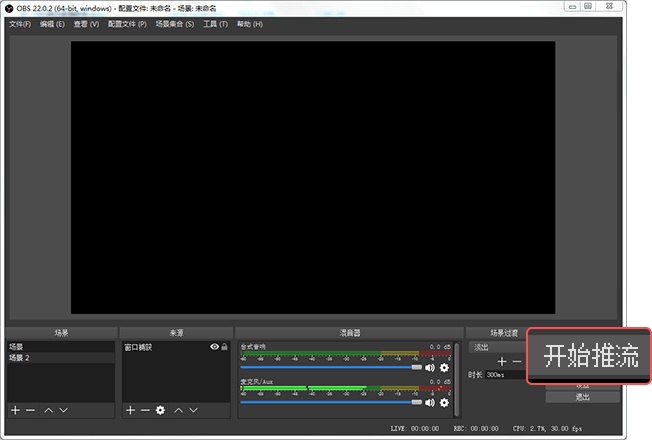The width and height of the screenshot is (652, 440).
Task: Open 查看(V) menu
Action: [x=86, y=24]
